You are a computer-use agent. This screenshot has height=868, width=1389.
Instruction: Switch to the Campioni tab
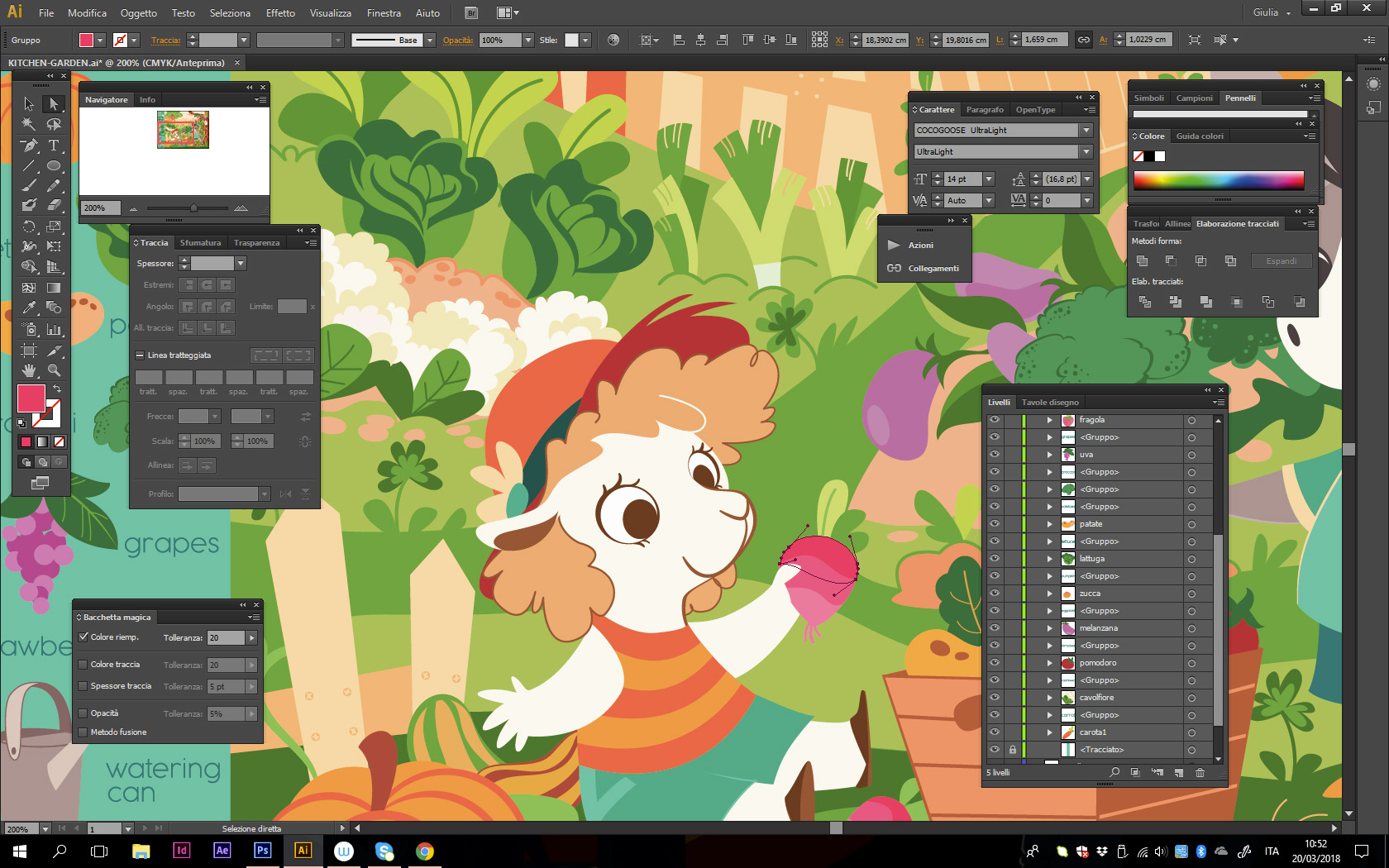tap(1194, 98)
